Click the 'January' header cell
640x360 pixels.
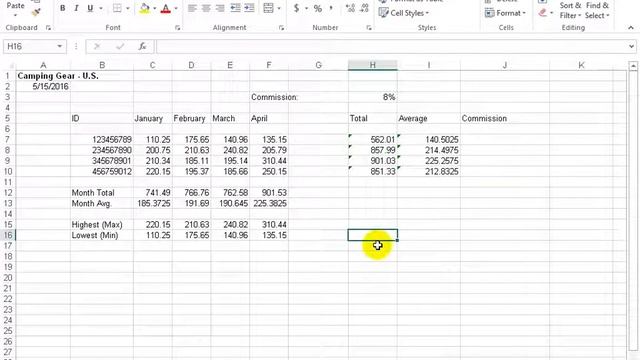[x=152, y=118]
